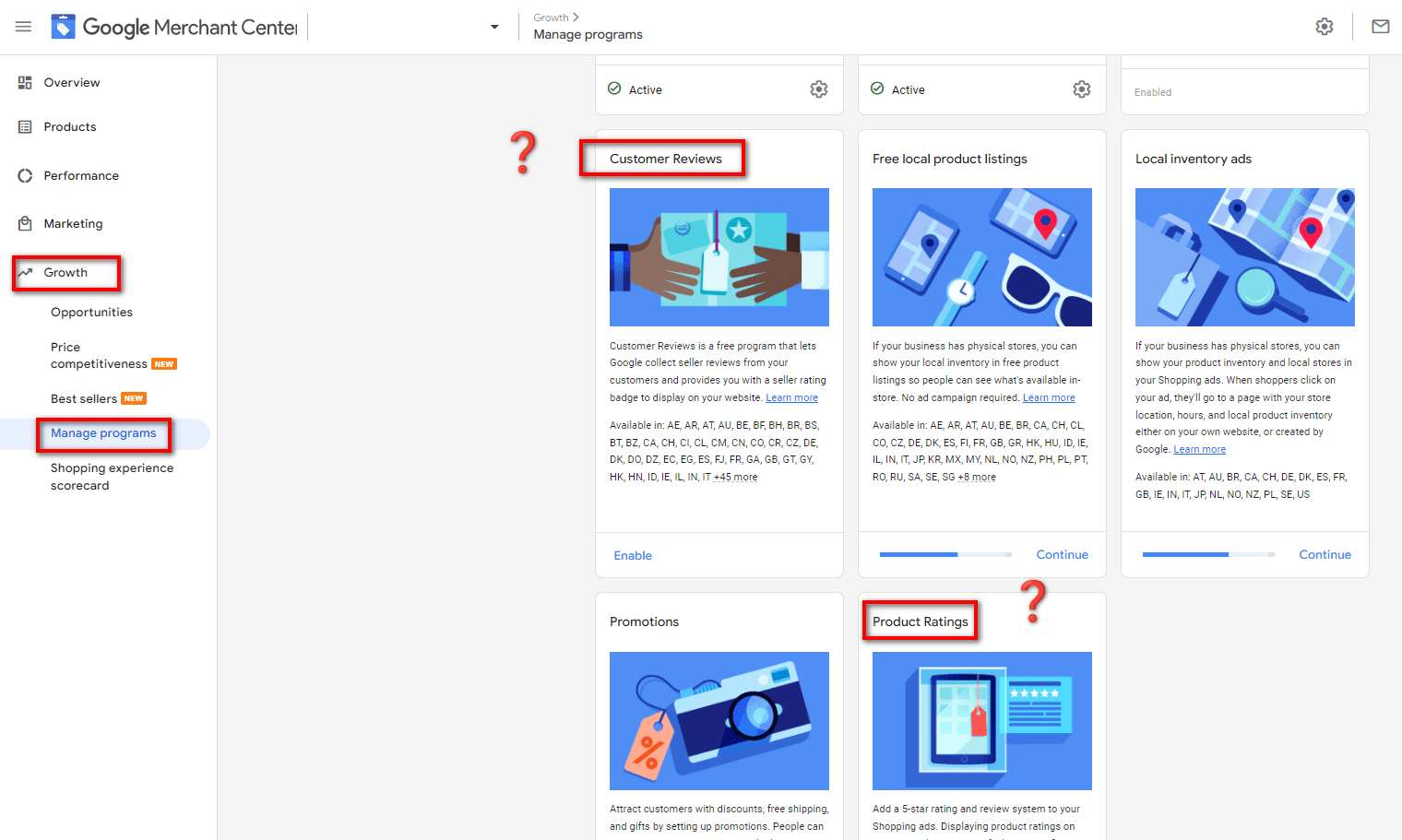Viewport: 1402px width, 840px height.
Task: Select the Overview sidebar icon
Action: pyautogui.click(x=26, y=82)
